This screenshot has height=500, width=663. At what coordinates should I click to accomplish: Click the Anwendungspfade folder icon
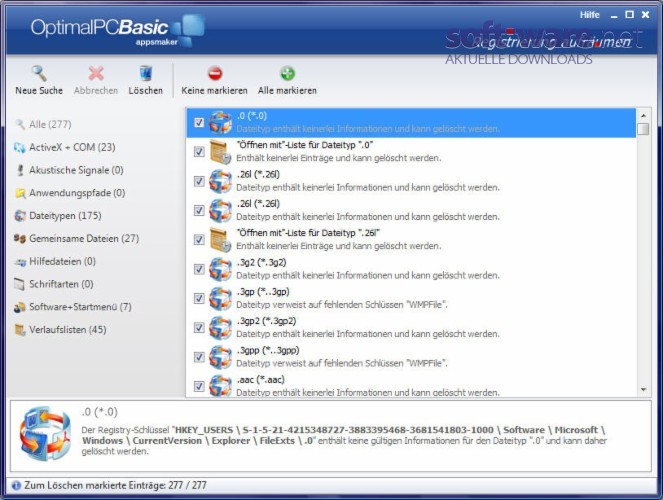tap(19, 193)
